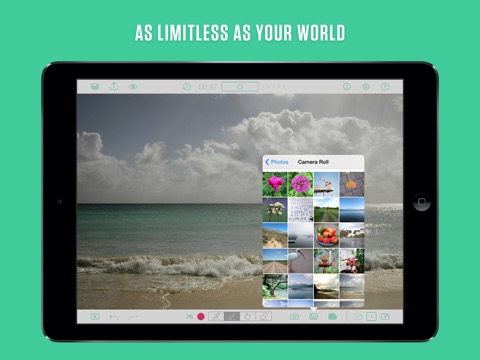Viewport: 480px width, 360px height.
Task: Tap the share/export icon in top toolbar
Action: (114, 86)
